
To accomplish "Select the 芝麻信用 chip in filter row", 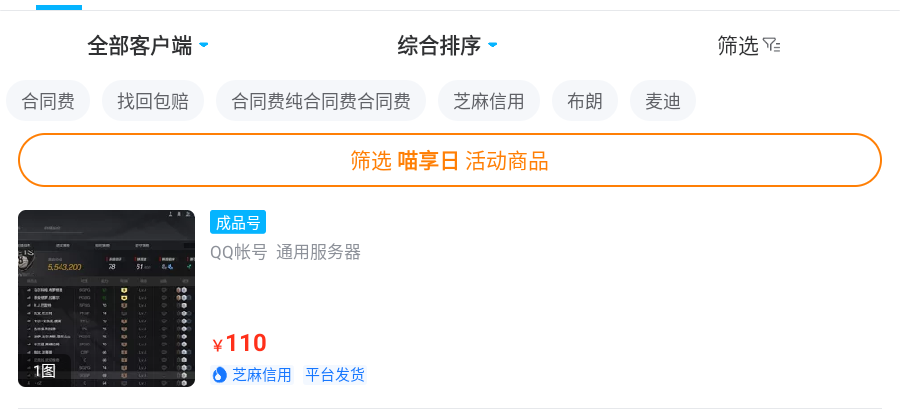I will coord(489,101).
